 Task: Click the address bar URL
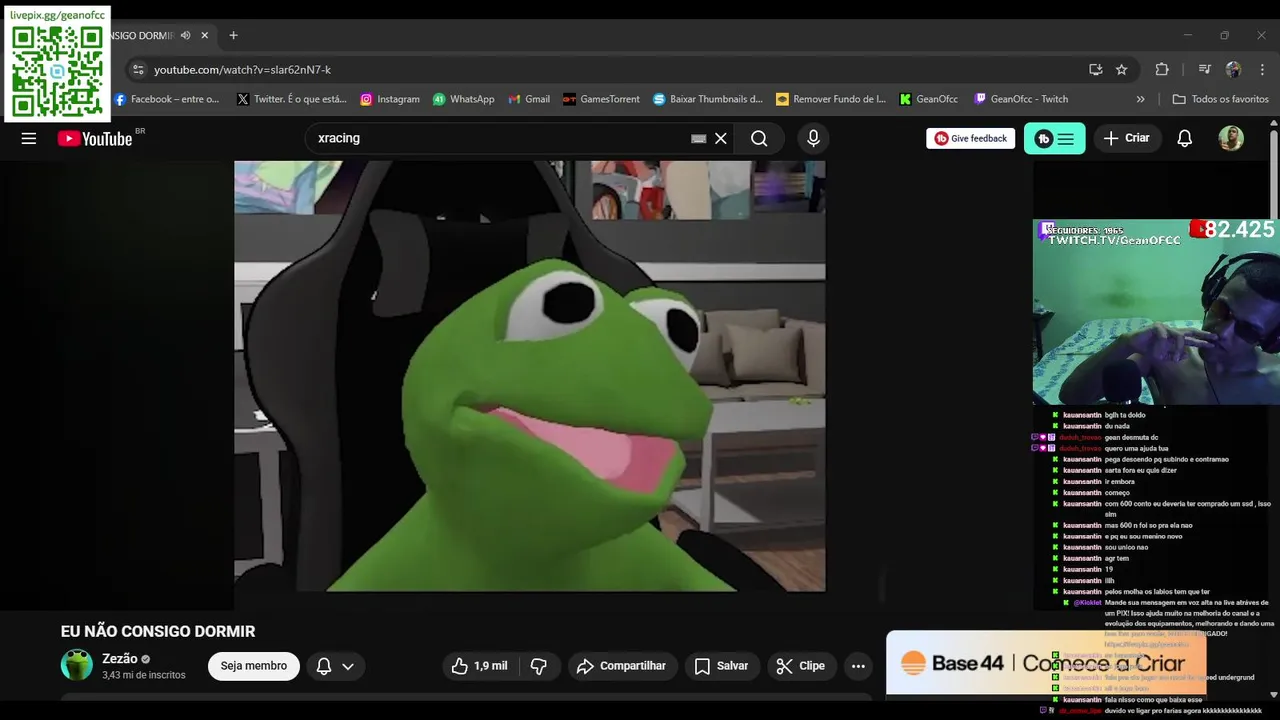coord(242,70)
